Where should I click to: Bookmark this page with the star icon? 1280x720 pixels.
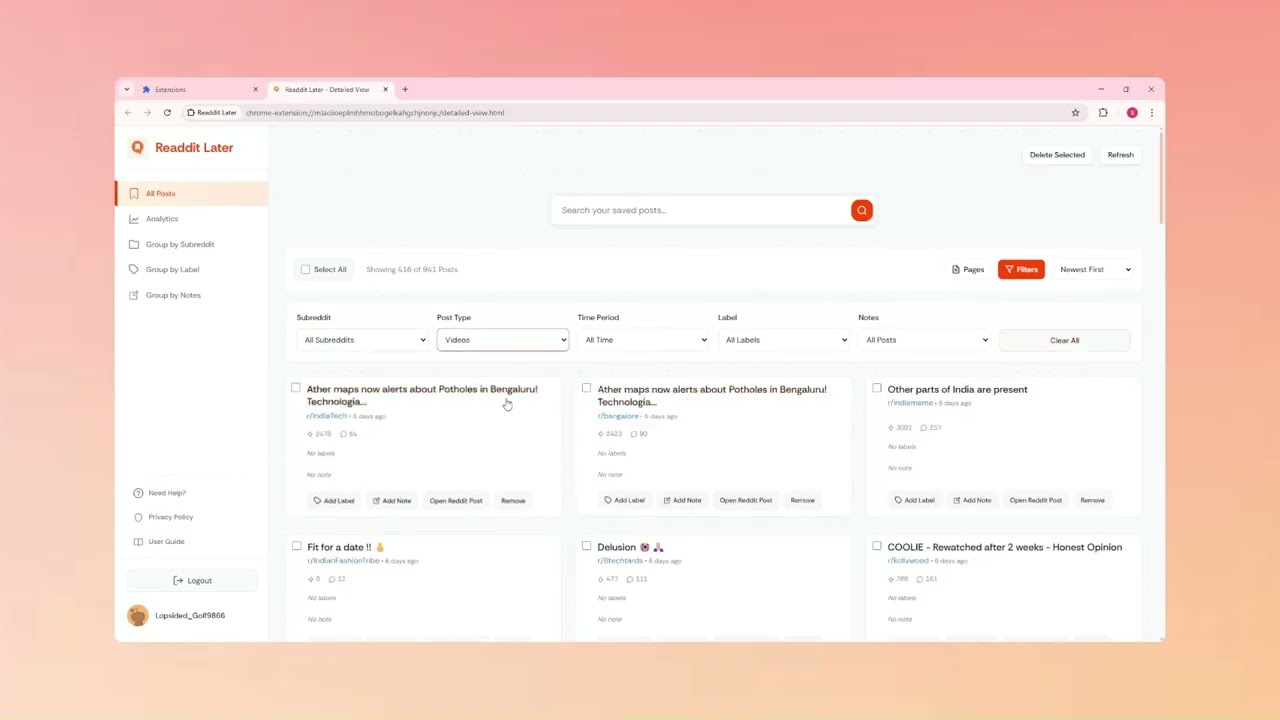1076,113
